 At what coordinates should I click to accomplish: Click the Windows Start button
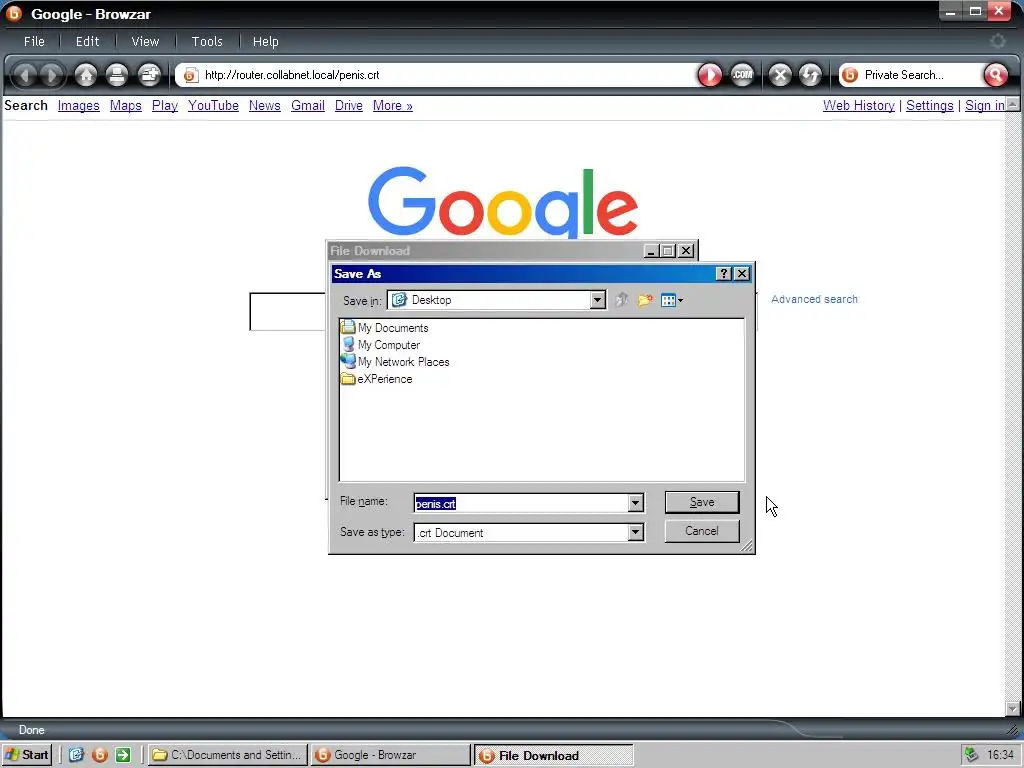pyautogui.click(x=27, y=755)
